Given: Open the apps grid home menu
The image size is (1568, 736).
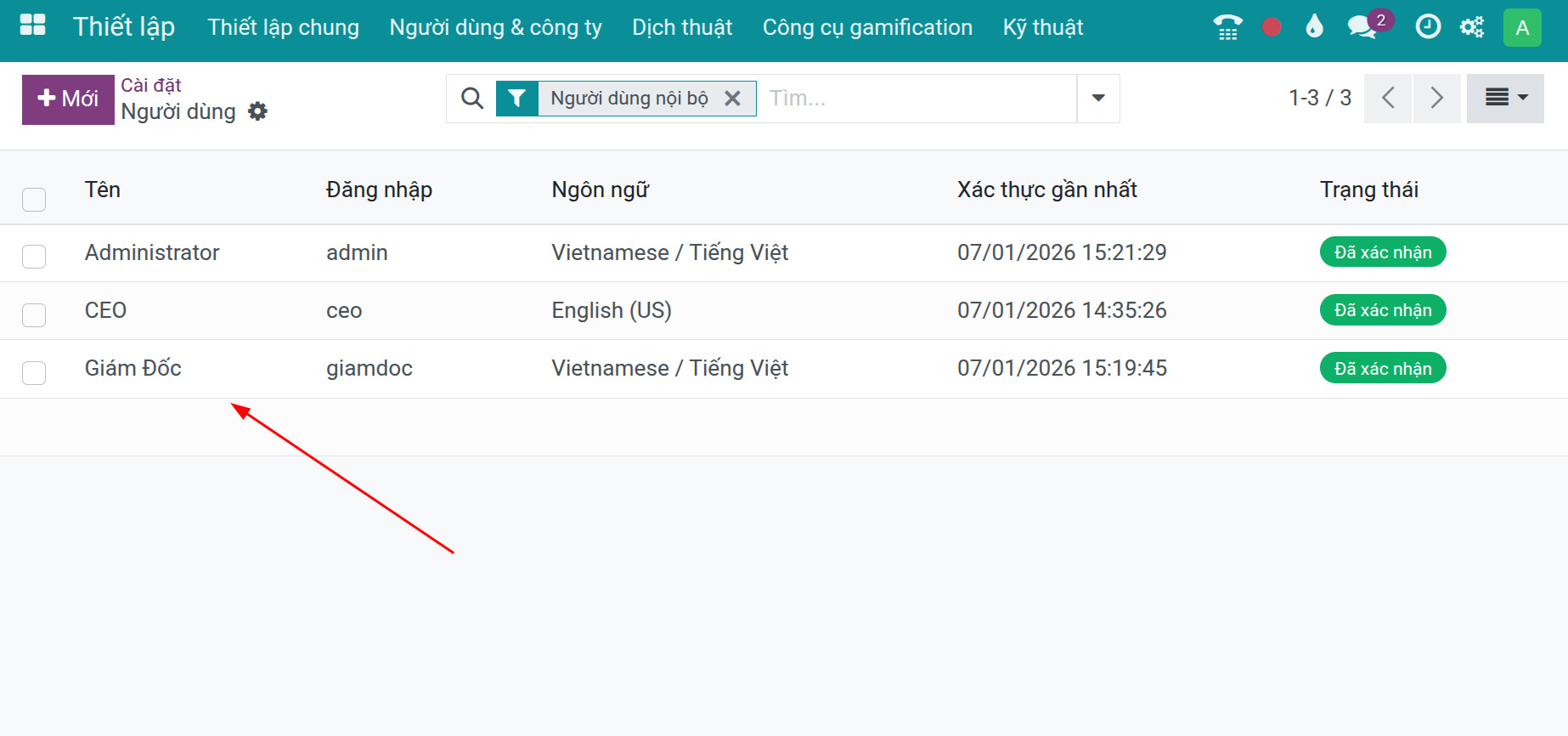Looking at the screenshot, I should [x=32, y=25].
